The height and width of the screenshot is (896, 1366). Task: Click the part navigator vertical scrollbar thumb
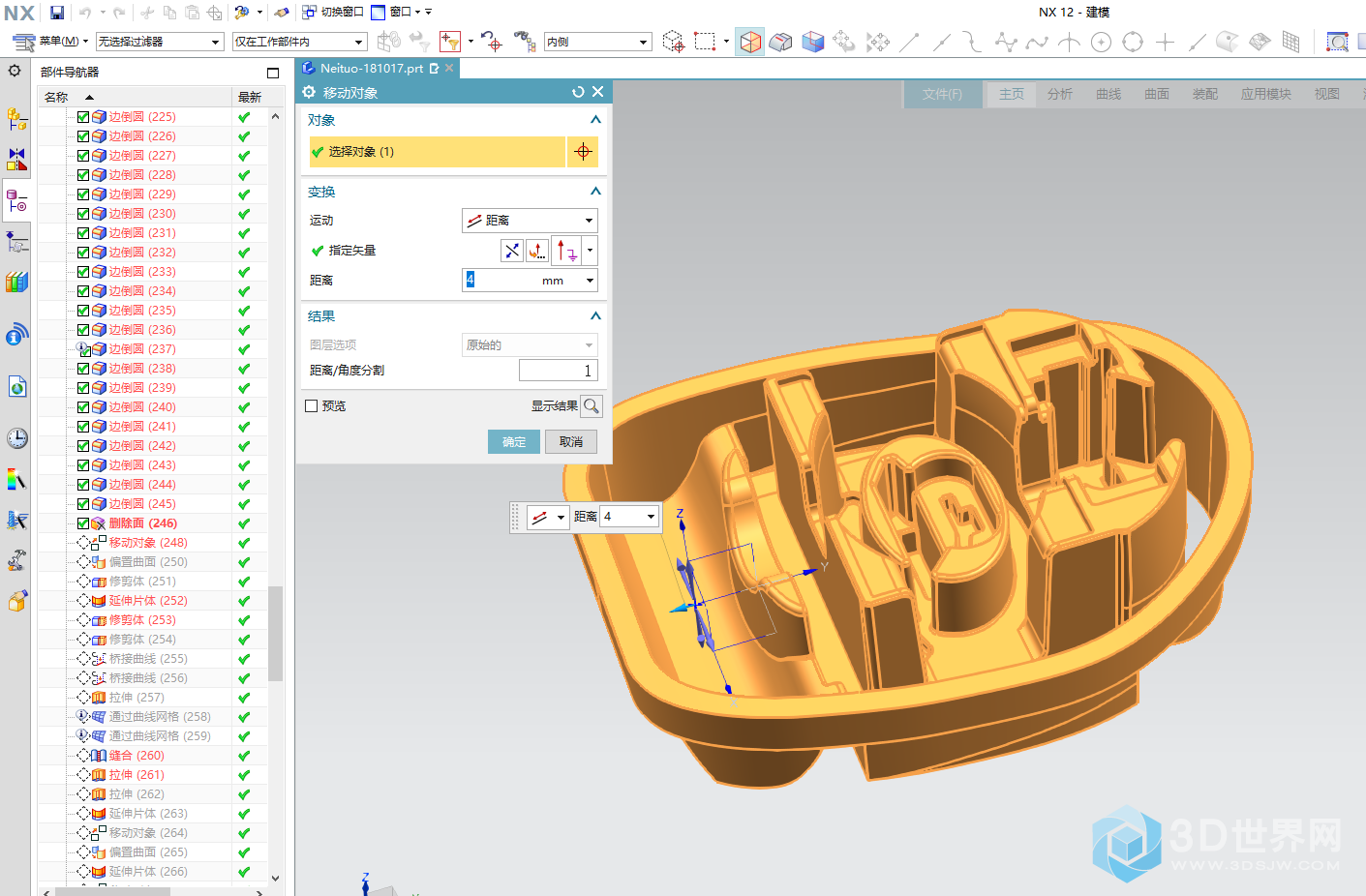point(275,634)
